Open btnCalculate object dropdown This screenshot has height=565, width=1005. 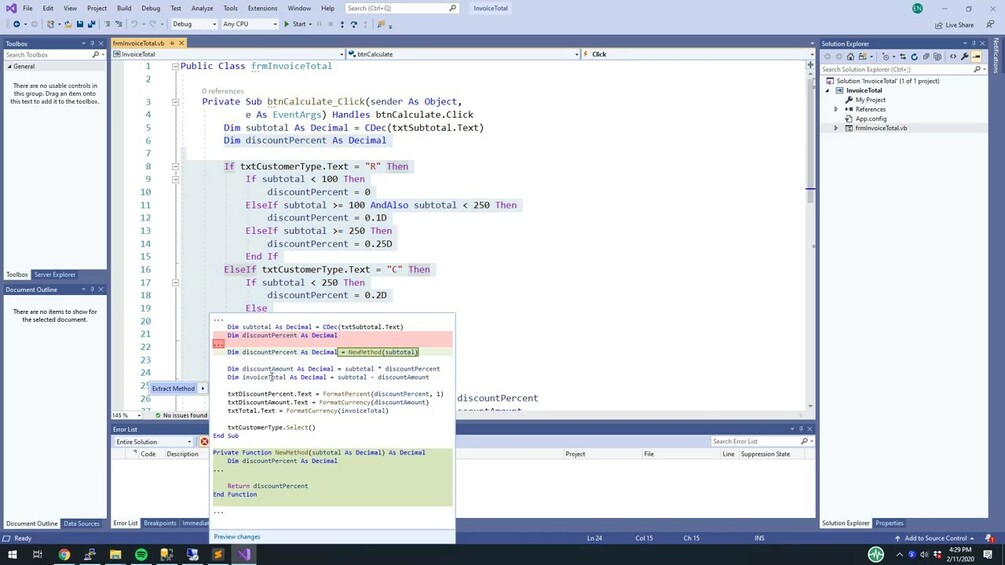(463, 54)
